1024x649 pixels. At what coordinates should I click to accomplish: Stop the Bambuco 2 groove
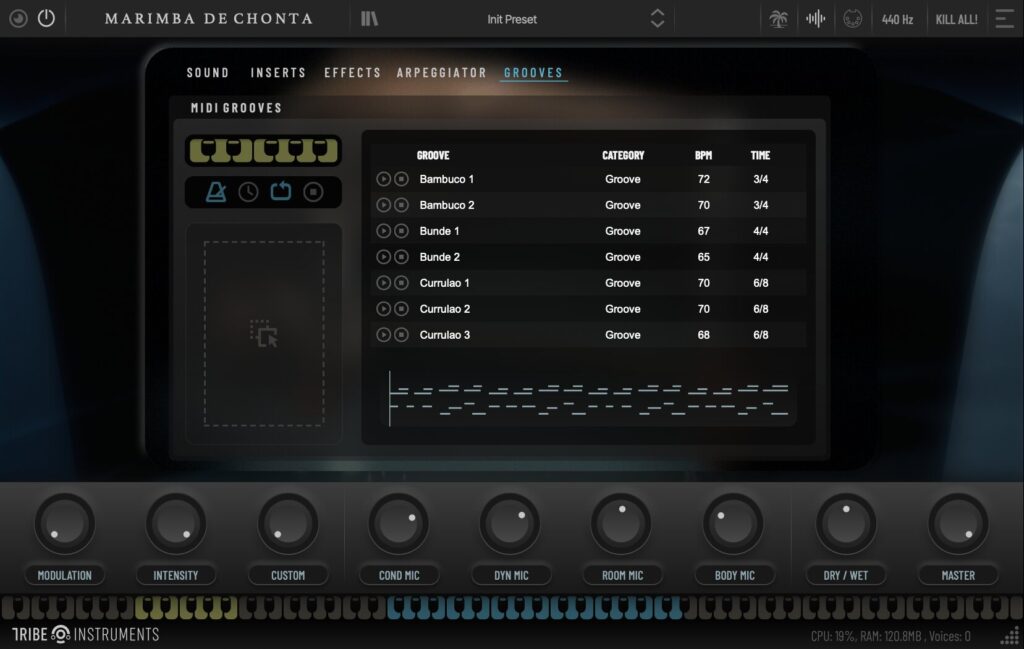click(x=402, y=205)
